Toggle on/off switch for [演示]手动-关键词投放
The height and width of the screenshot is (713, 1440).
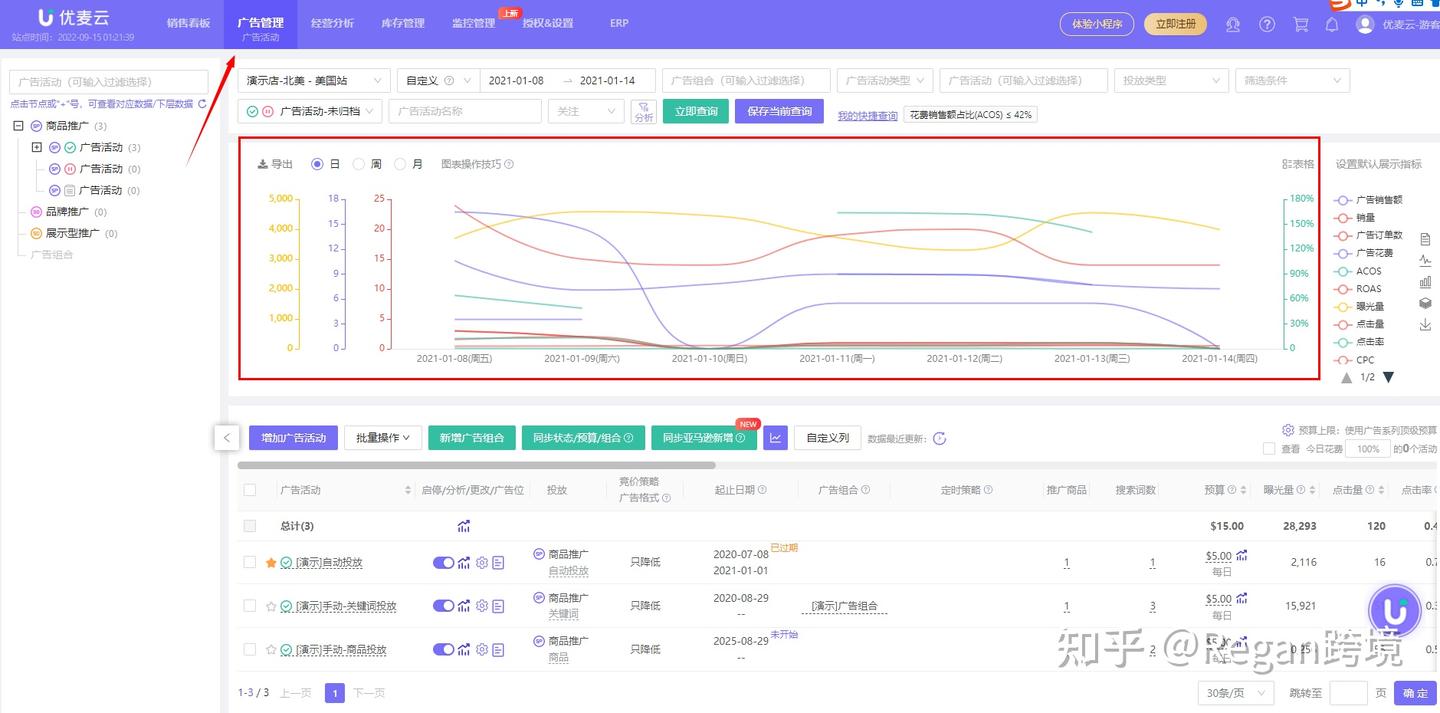(x=443, y=606)
